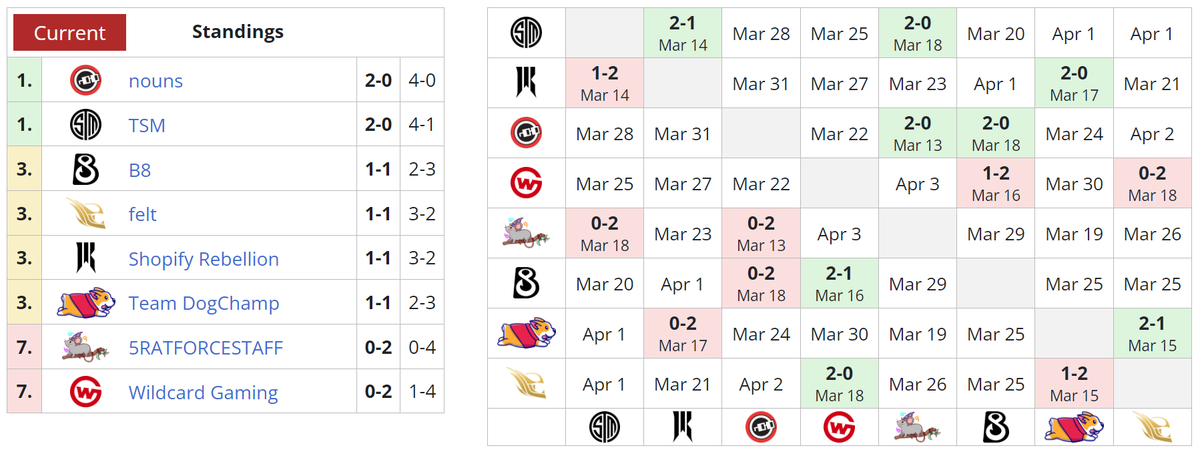This screenshot has width=1200, height=452.
Task: Click Shopify Rebellion logo in standings
Action: click(84, 259)
